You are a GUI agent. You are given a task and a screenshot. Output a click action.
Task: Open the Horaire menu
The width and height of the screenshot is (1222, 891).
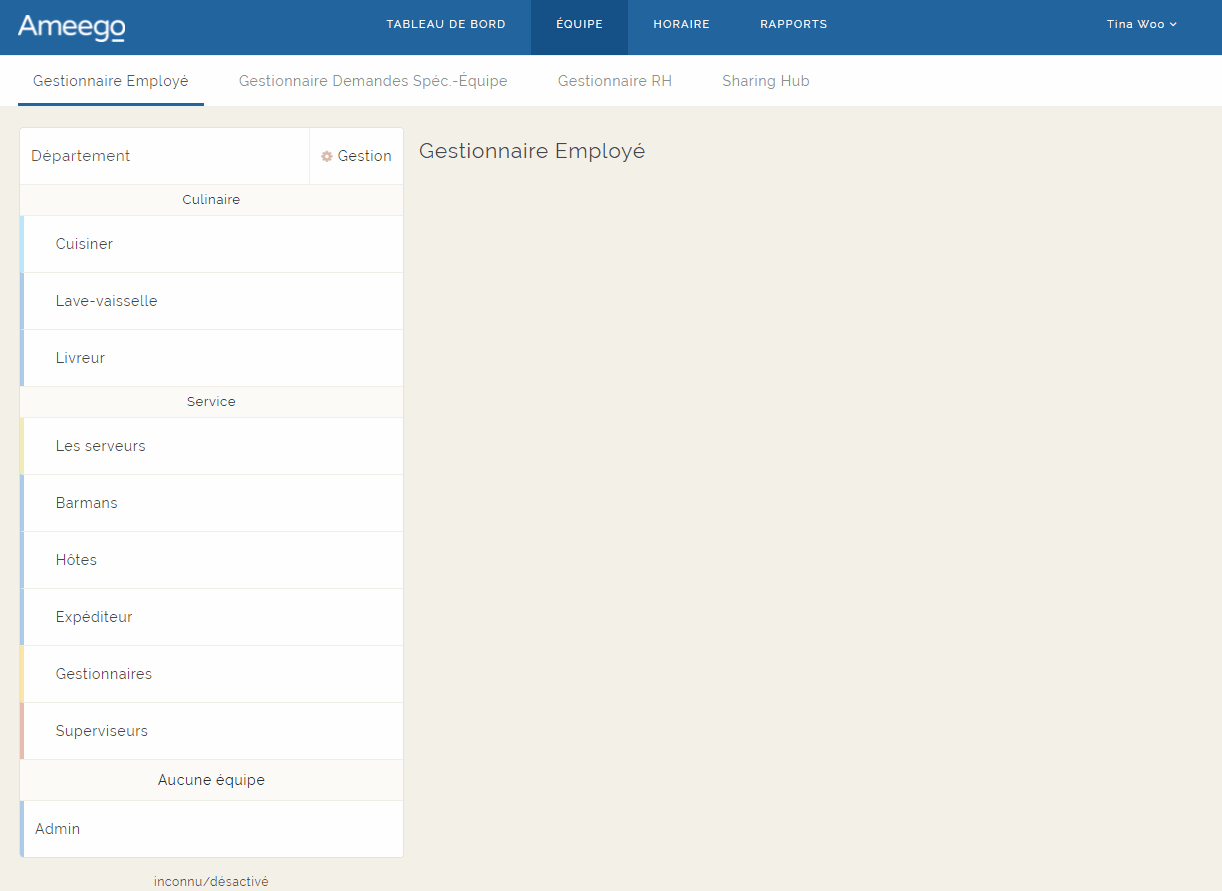point(681,25)
